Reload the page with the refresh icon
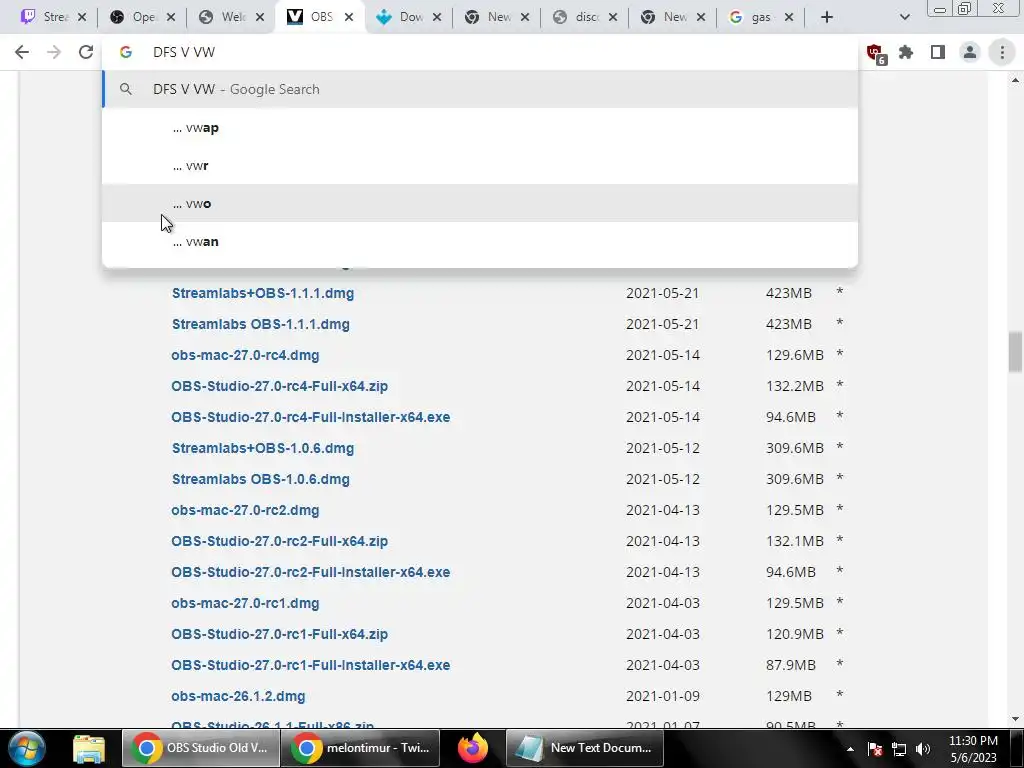The height and width of the screenshot is (768, 1024). 86,52
